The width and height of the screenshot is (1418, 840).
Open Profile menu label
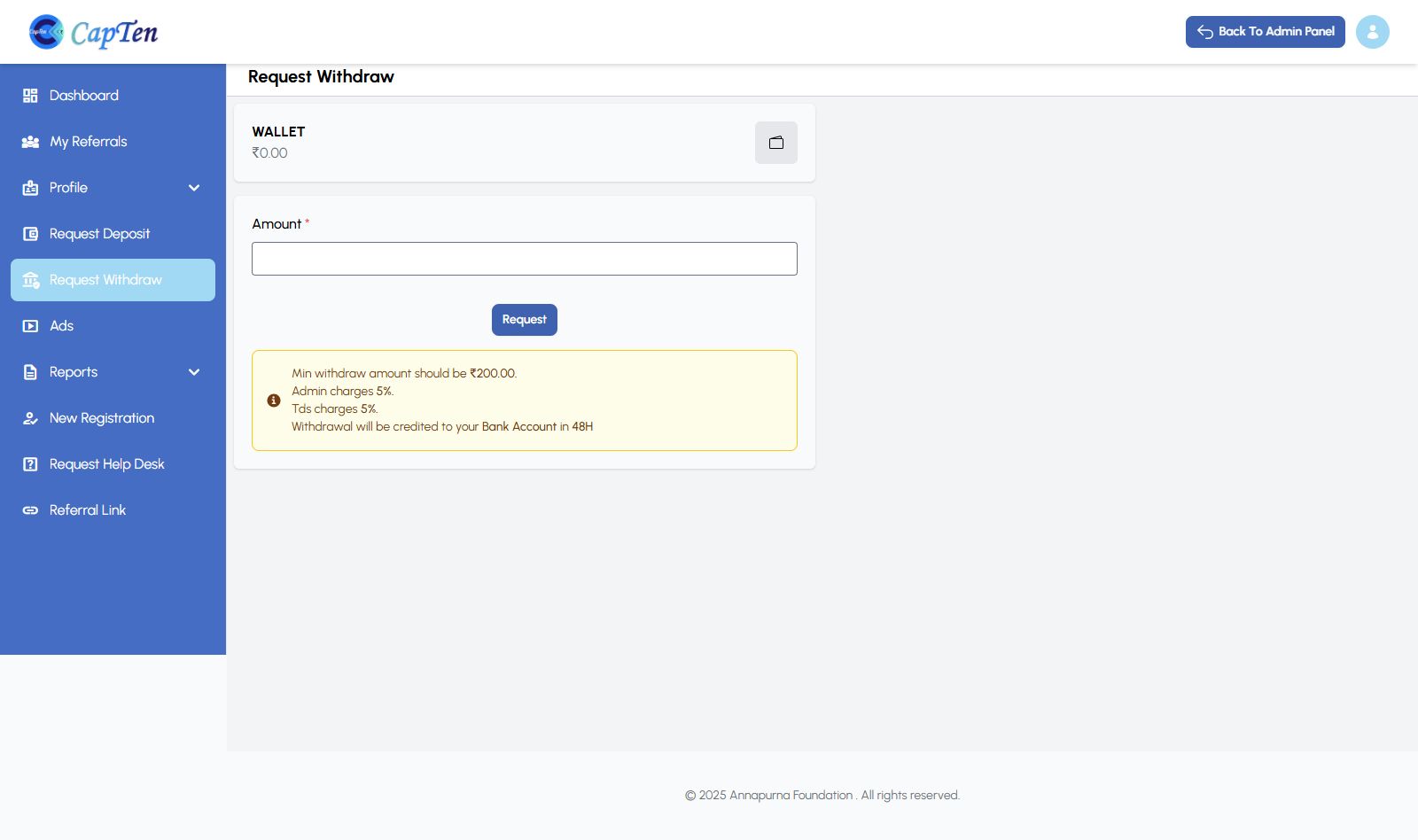click(68, 188)
